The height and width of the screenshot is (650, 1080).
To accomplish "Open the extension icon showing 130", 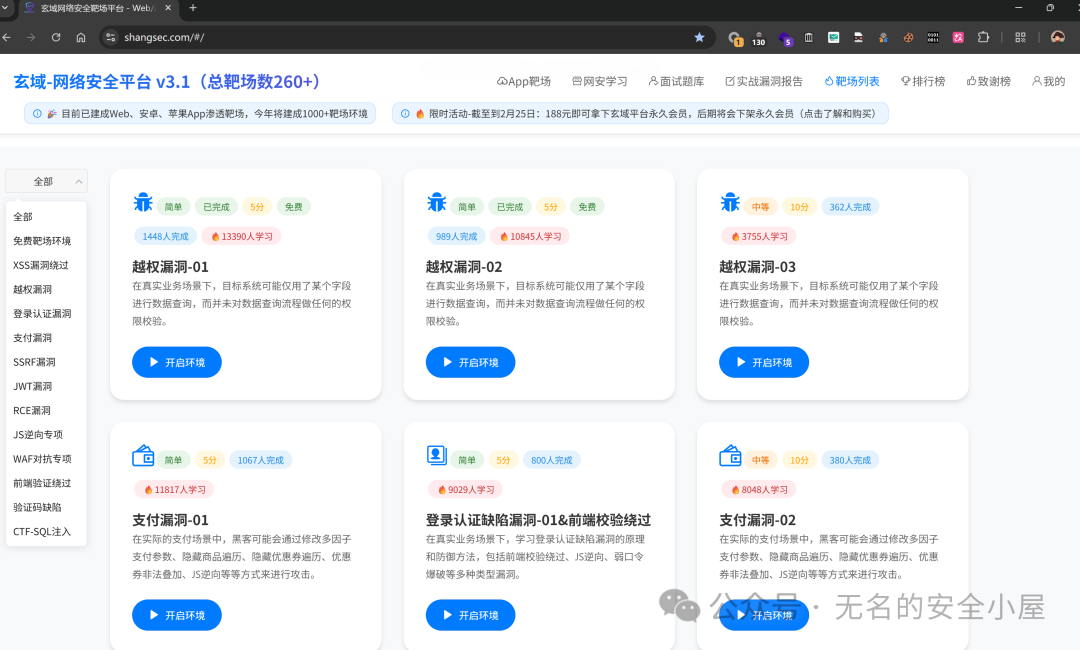I will click(x=758, y=38).
